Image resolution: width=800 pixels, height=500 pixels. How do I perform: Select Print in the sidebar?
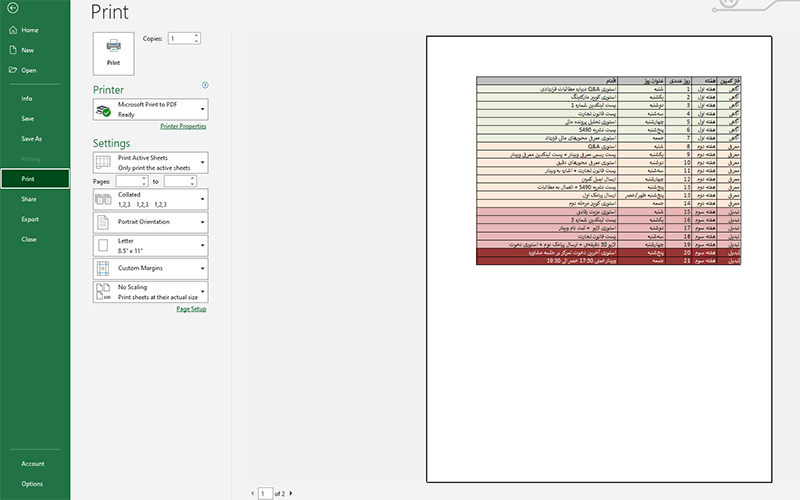coord(35,179)
